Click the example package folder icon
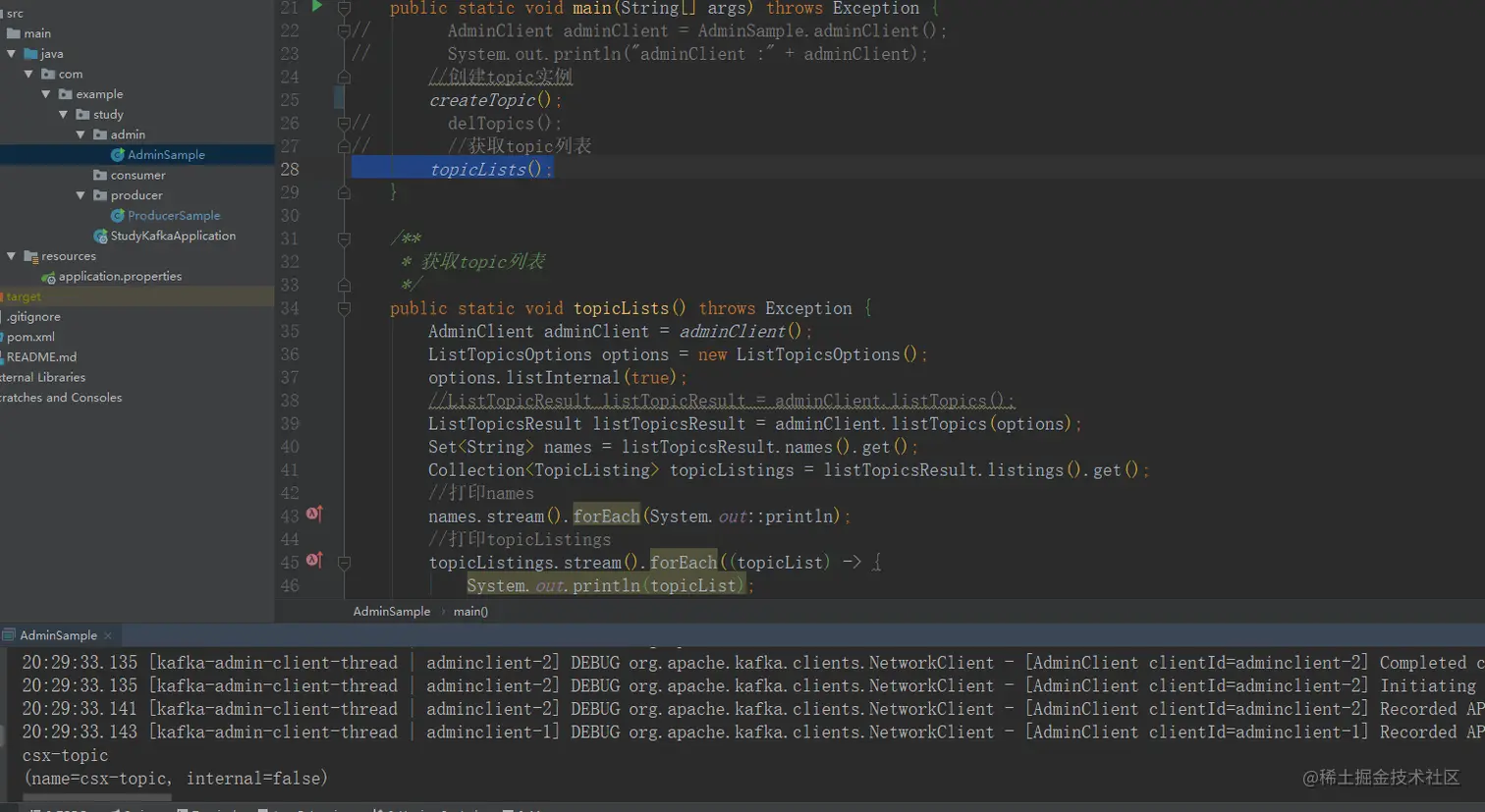This screenshot has width=1485, height=812. (66, 94)
